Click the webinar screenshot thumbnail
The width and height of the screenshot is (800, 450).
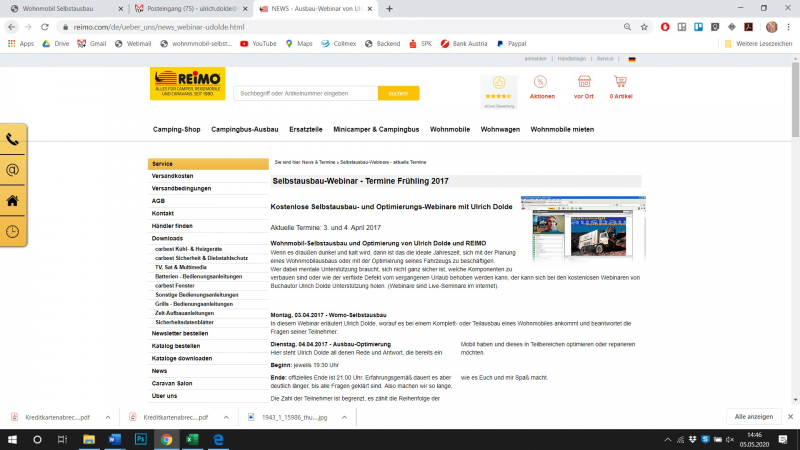pos(583,229)
